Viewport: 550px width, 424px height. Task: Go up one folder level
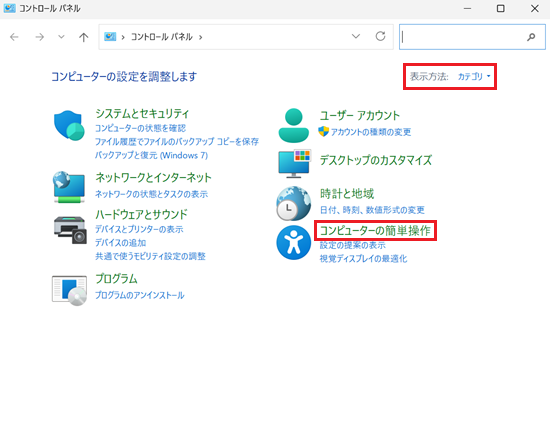83,37
